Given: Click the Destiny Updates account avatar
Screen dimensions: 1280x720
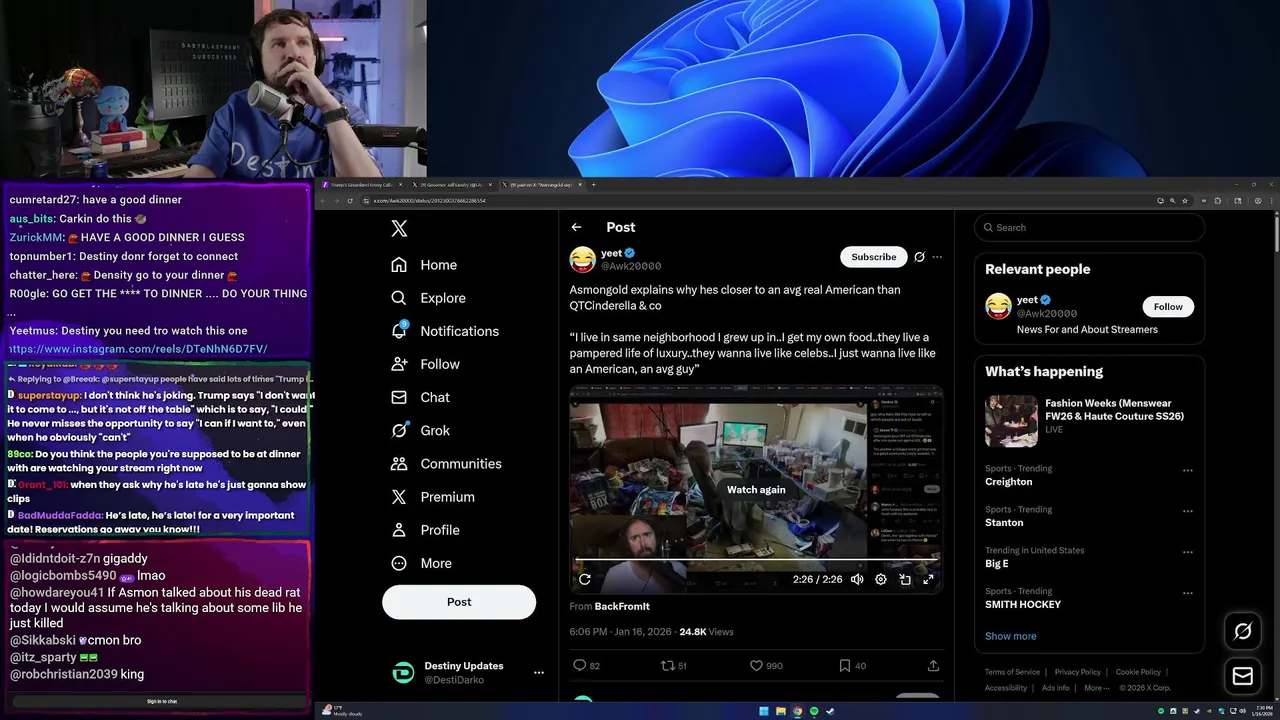Looking at the screenshot, I should point(402,673).
